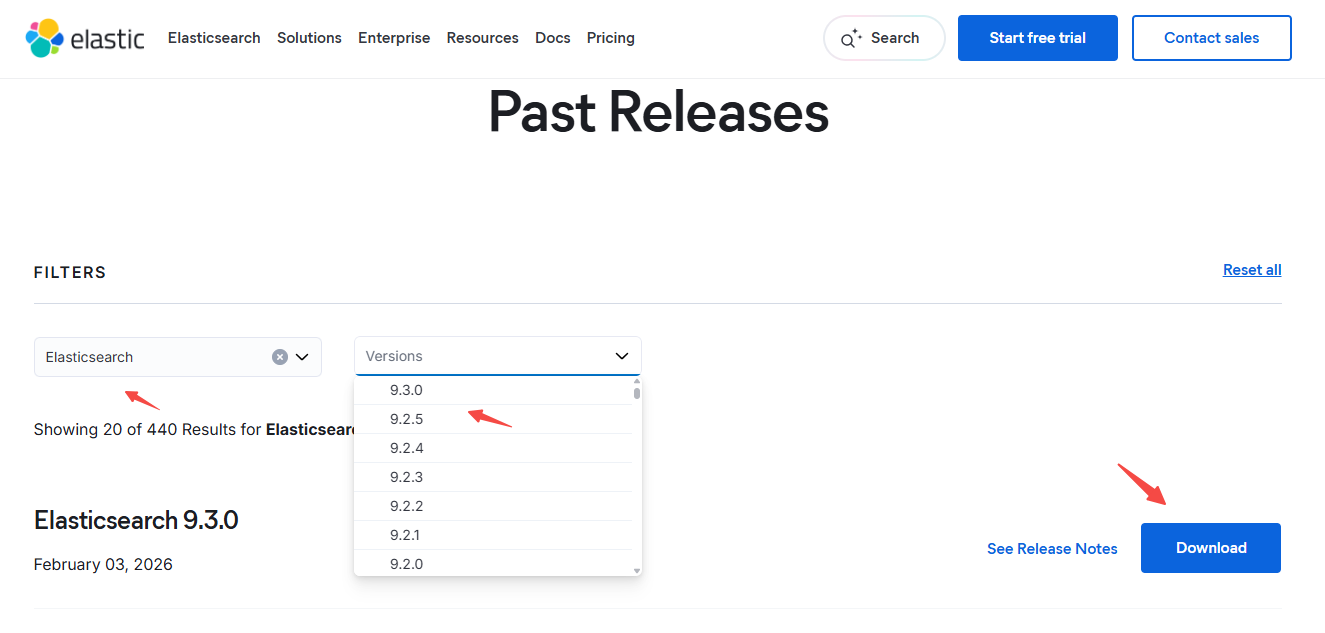Image resolution: width=1325 pixels, height=633 pixels.
Task: Click the Past Releases heading
Action: tap(658, 112)
